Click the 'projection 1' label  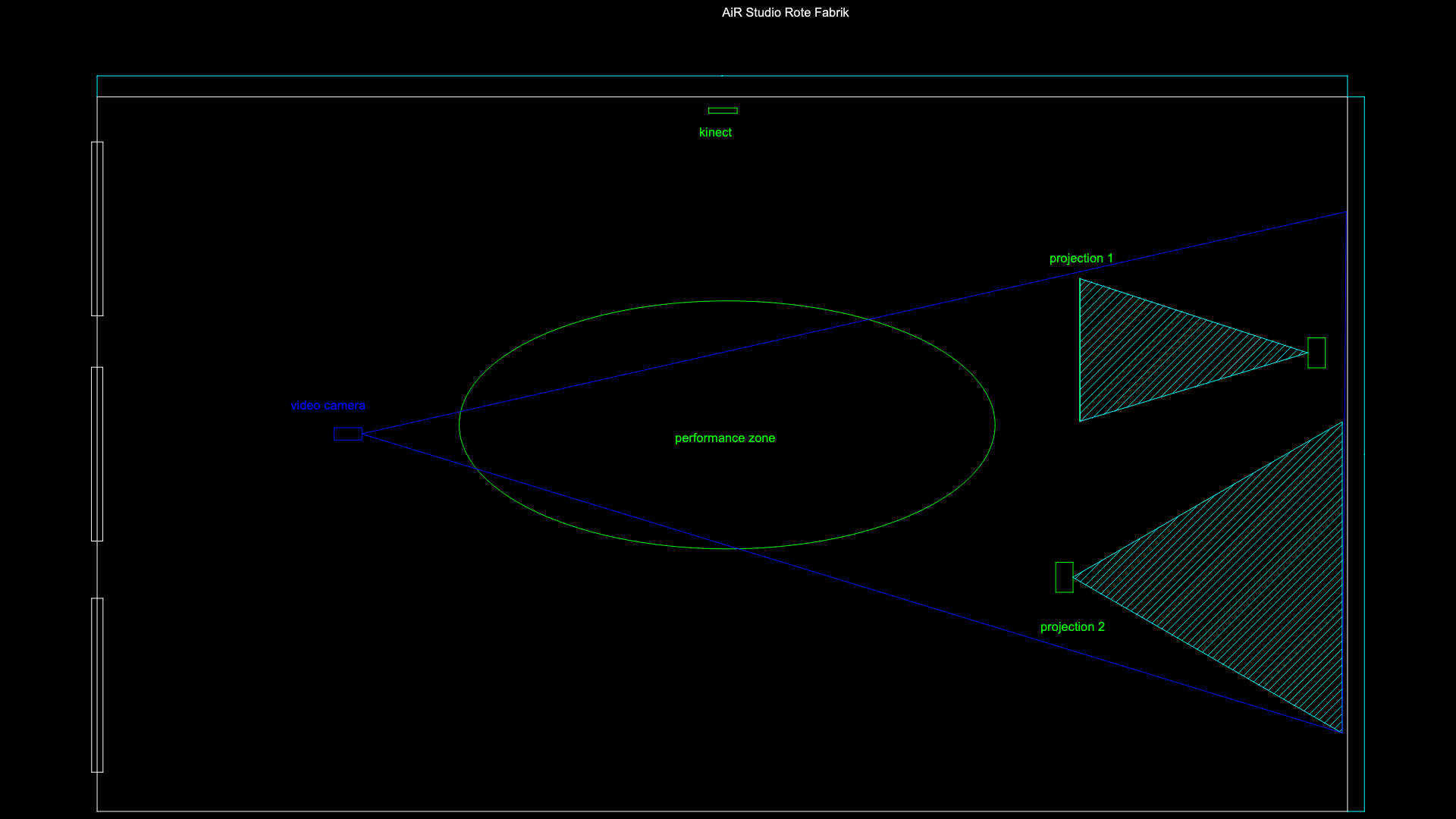(1081, 259)
